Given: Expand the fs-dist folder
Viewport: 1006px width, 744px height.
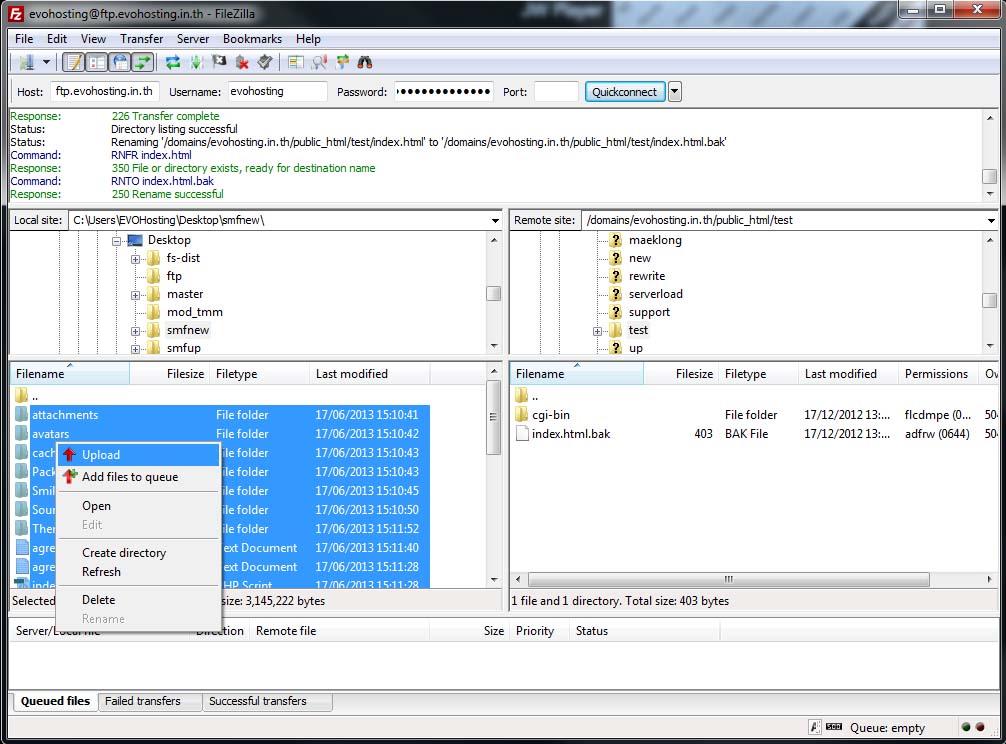Looking at the screenshot, I should pyautogui.click(x=135, y=259).
